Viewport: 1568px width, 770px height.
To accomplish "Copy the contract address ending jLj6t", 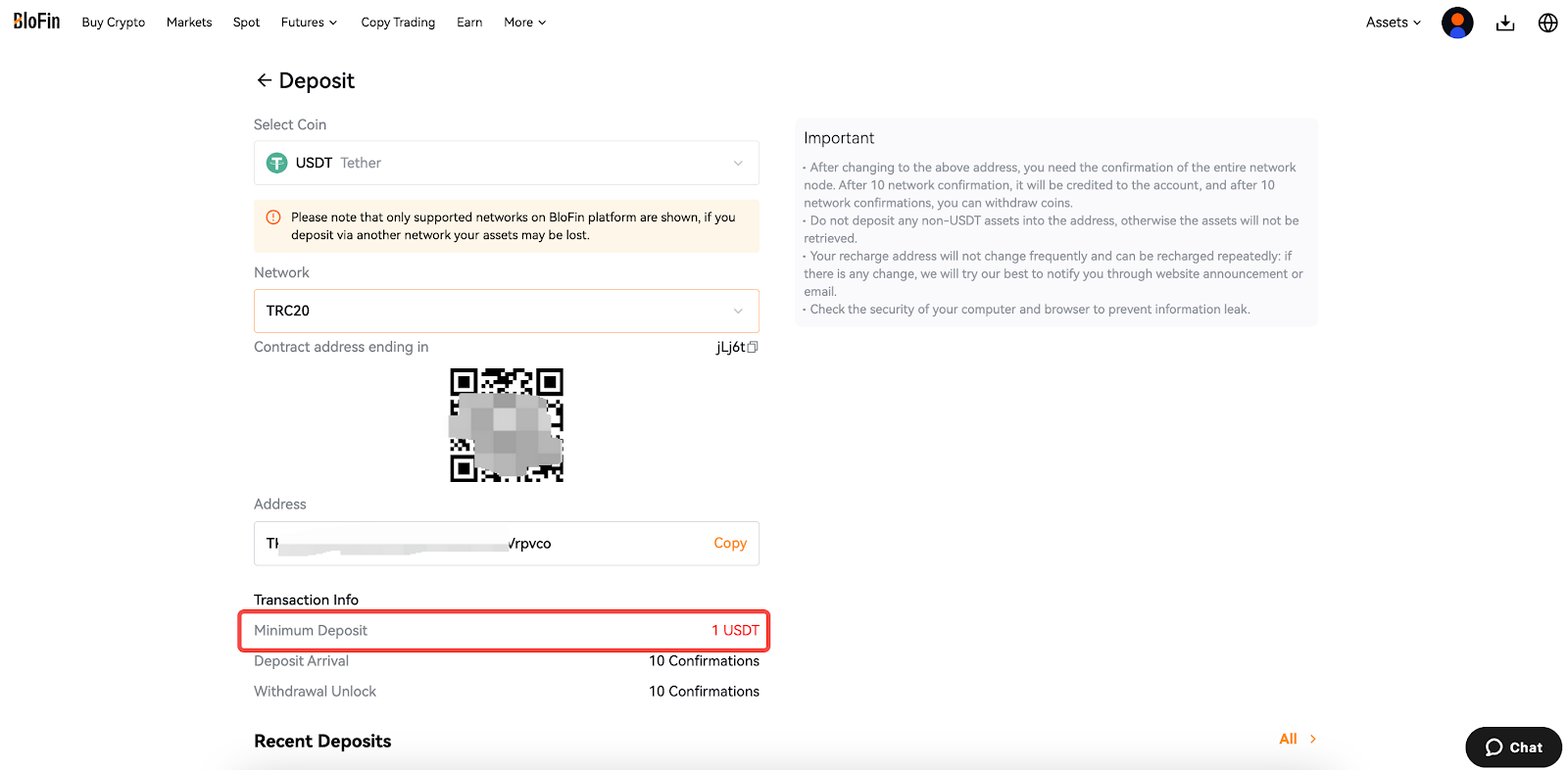I will click(x=753, y=347).
